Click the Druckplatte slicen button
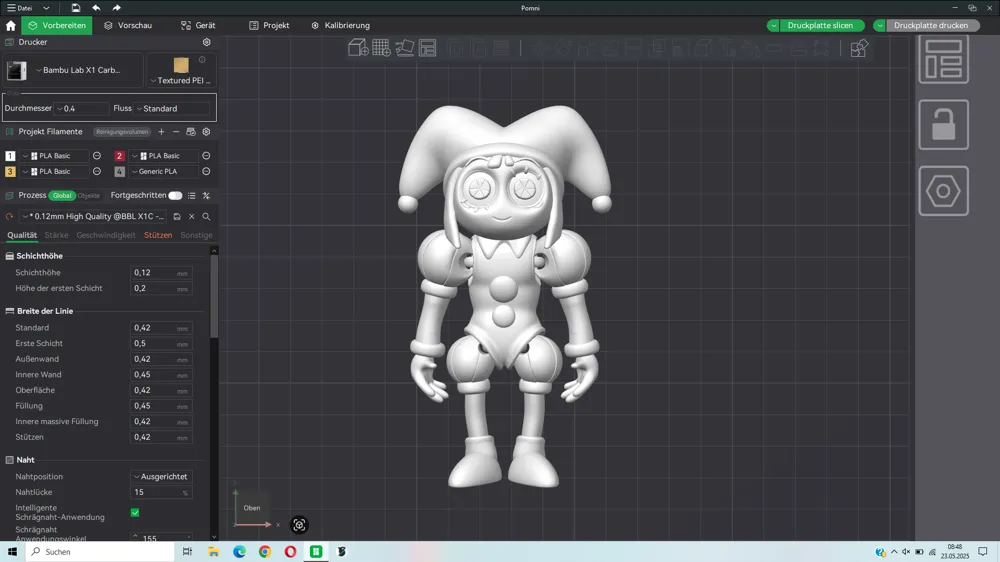1000x562 pixels. coord(820,26)
